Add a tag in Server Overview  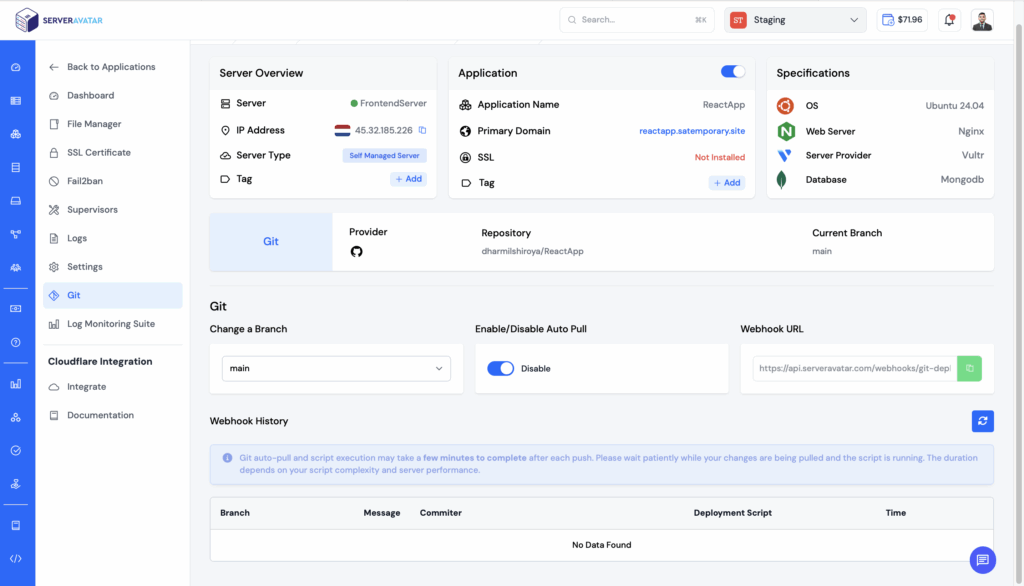click(x=408, y=179)
